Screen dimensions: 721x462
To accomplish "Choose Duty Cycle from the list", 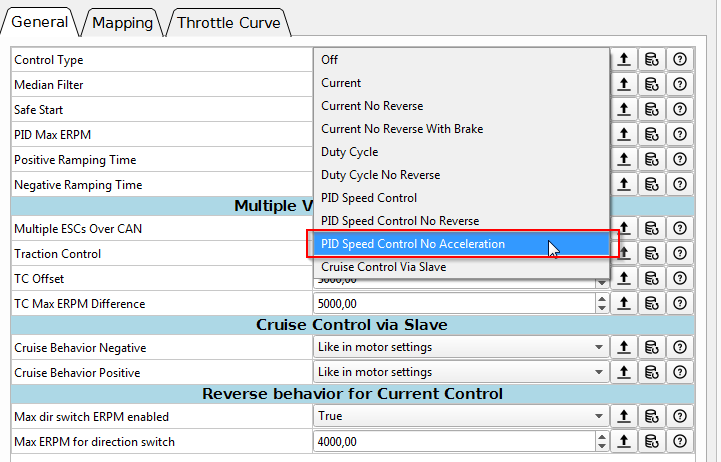I will coord(350,152).
